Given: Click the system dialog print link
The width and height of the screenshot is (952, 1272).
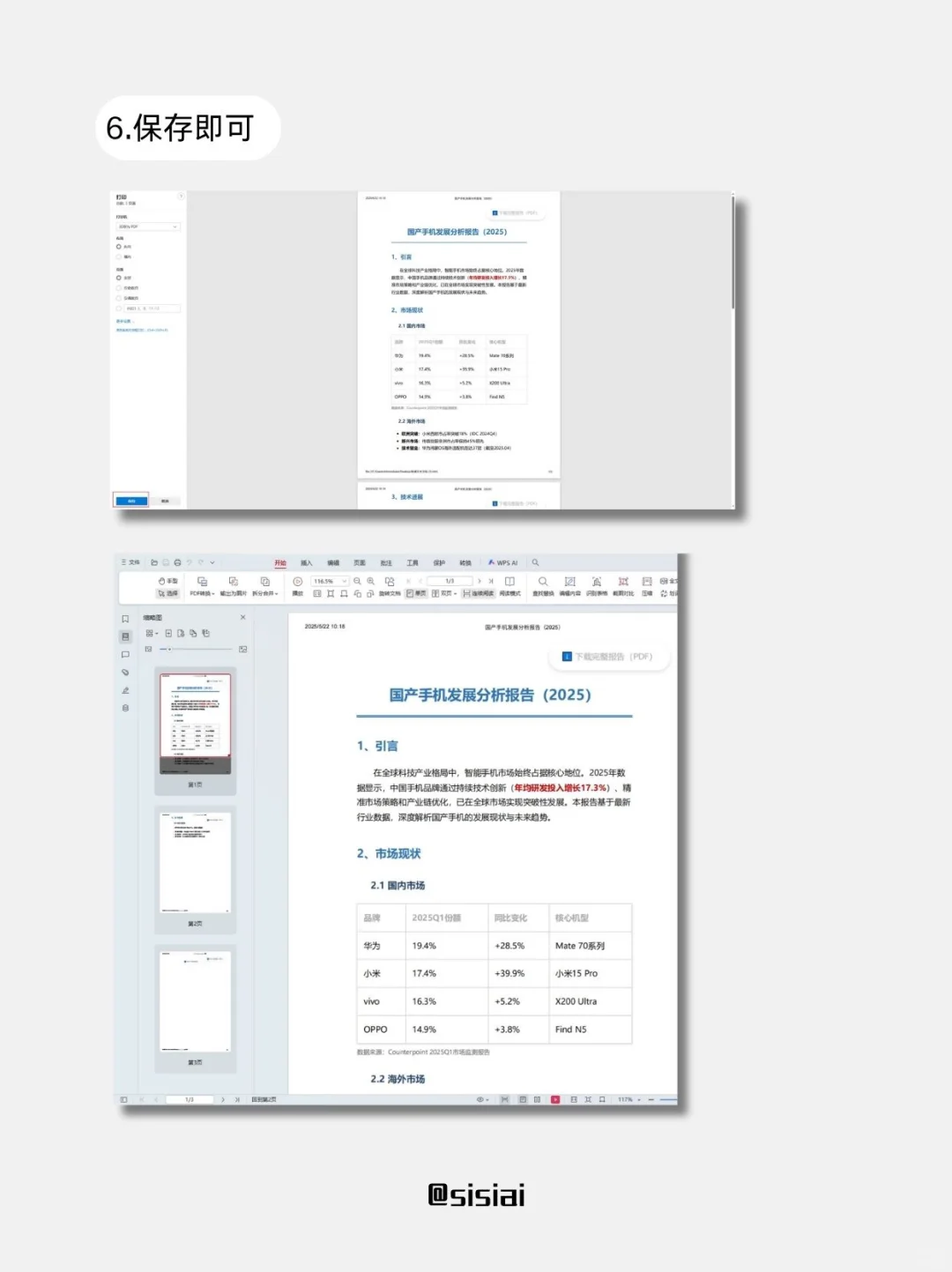Looking at the screenshot, I should coord(142,330).
